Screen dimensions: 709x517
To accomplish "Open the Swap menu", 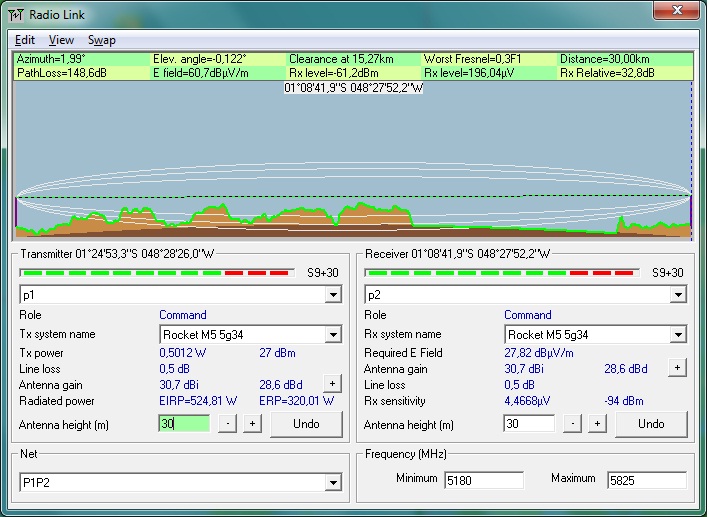I will 102,40.
